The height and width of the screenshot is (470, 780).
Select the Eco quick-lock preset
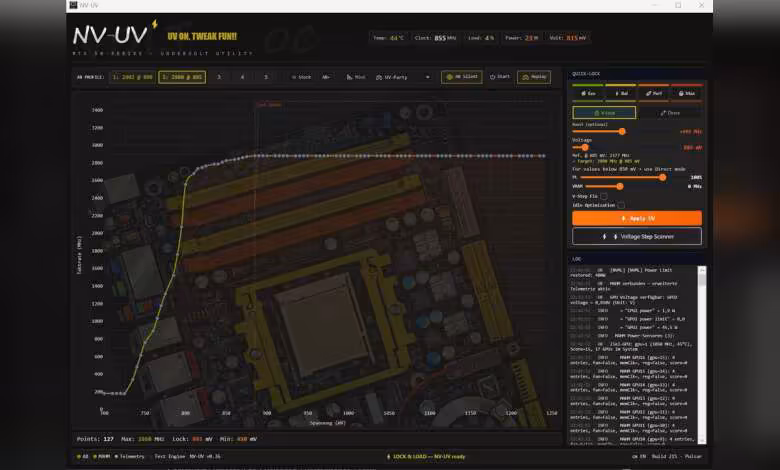(588, 93)
